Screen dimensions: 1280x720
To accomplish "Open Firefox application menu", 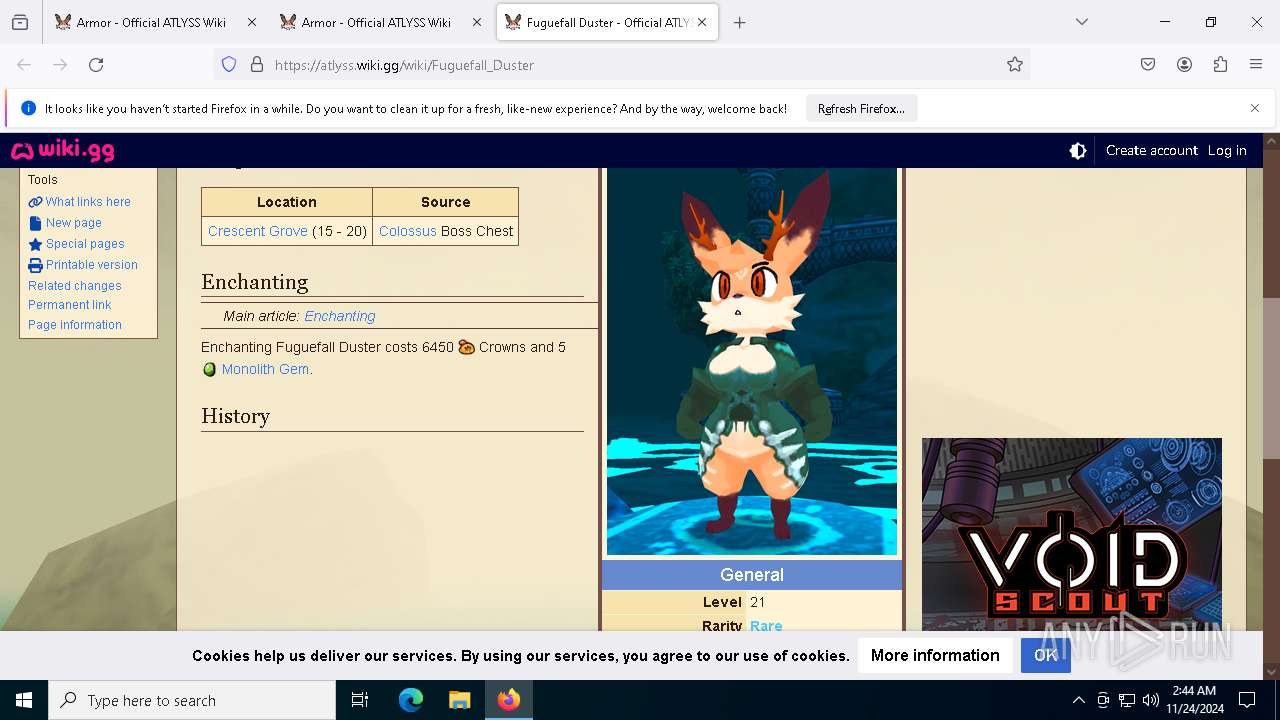I will point(1256,64).
